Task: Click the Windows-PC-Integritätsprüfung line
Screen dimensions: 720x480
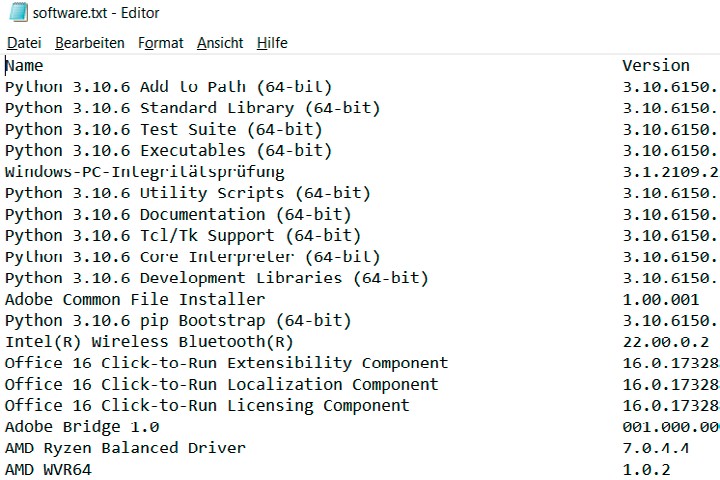Action: 144,172
